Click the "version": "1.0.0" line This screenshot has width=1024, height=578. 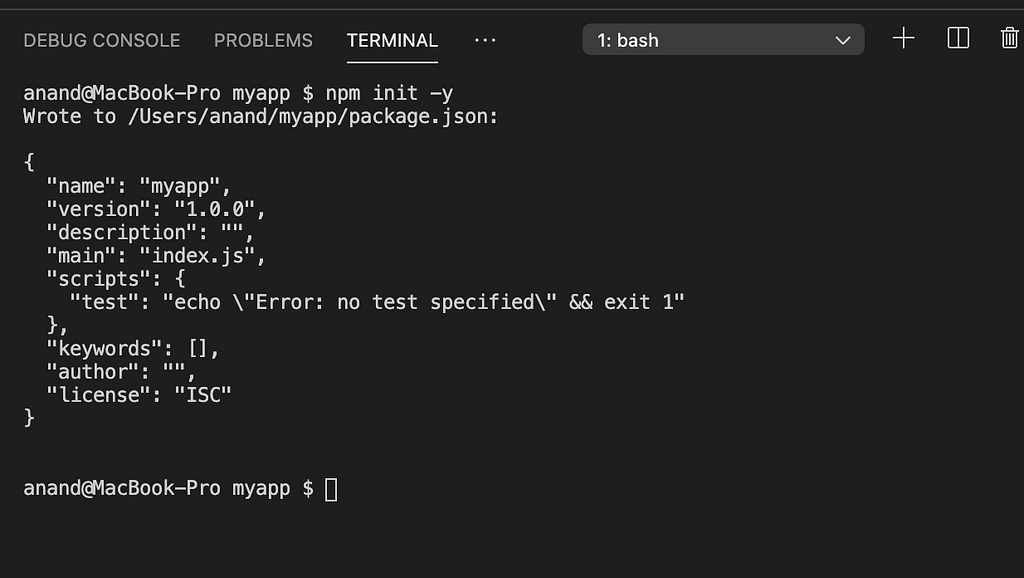[x=156, y=210]
